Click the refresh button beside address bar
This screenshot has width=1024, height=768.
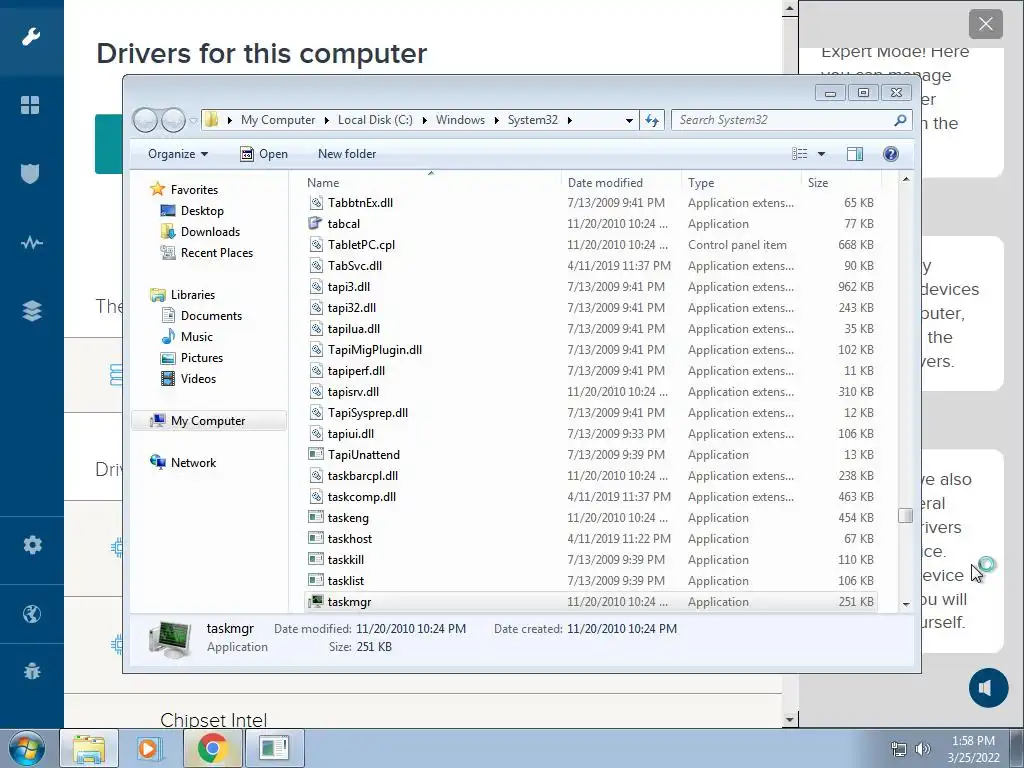click(x=652, y=120)
